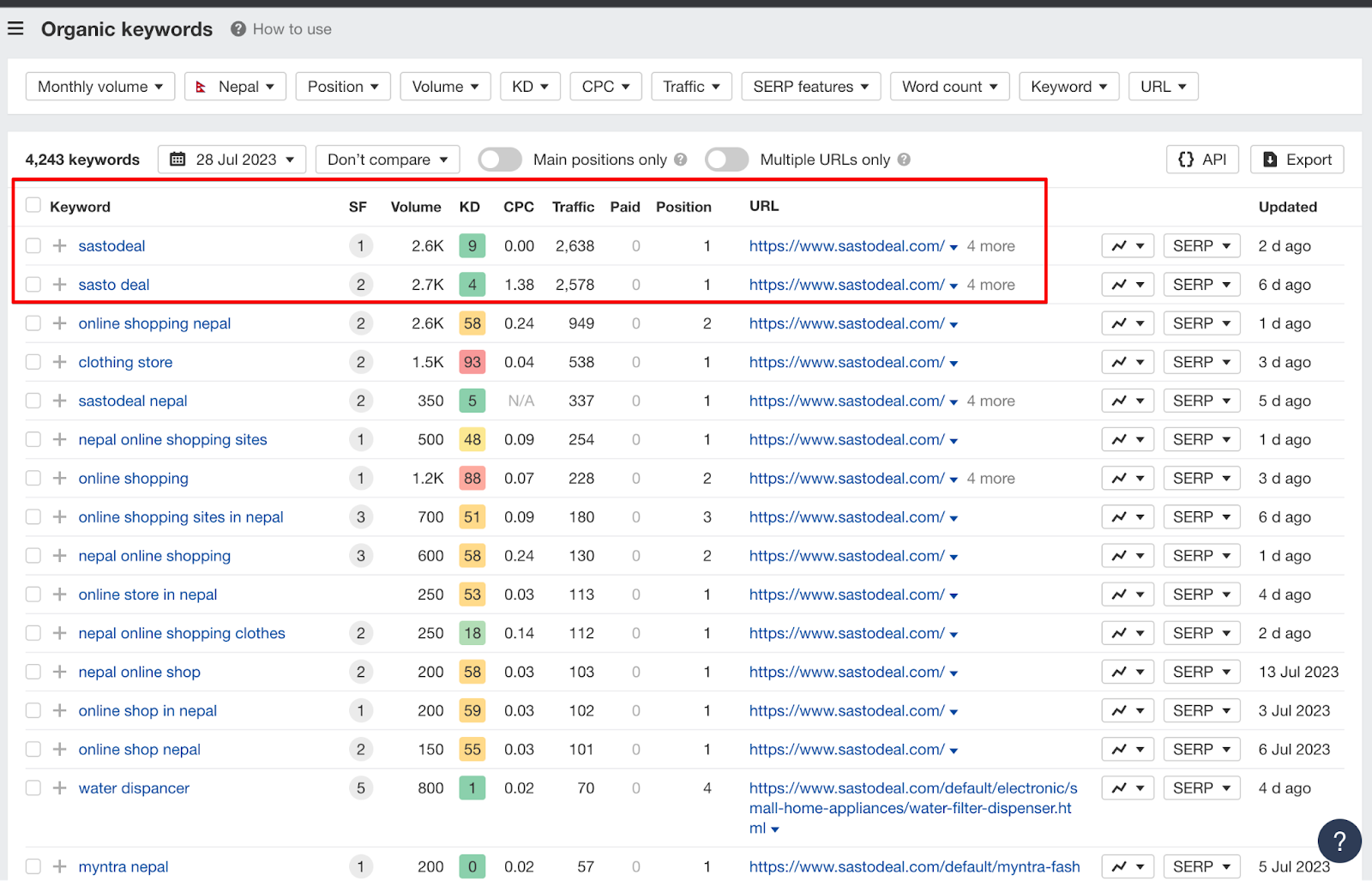Open trend chart for sastodeal row

tap(1128, 246)
